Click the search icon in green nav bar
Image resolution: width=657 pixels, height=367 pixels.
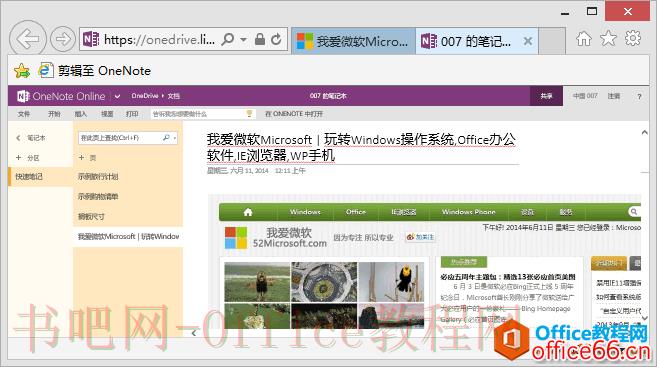pos(634,212)
